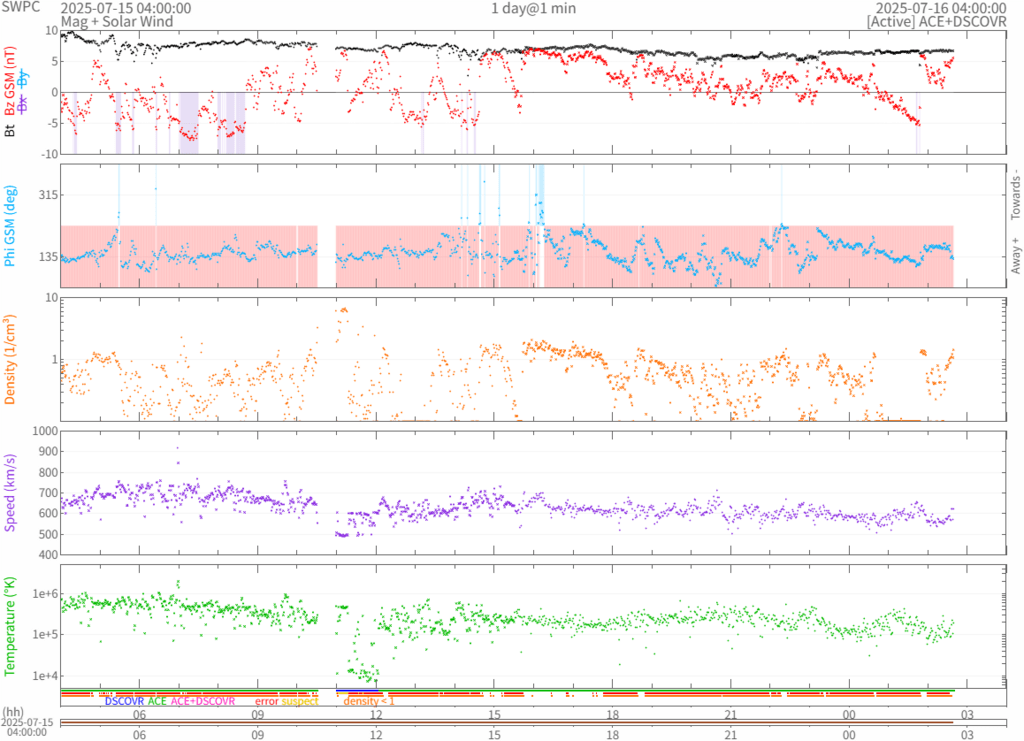Click the magenta ACE+DSCOVR legend entry
1024x741 pixels.
point(202,702)
